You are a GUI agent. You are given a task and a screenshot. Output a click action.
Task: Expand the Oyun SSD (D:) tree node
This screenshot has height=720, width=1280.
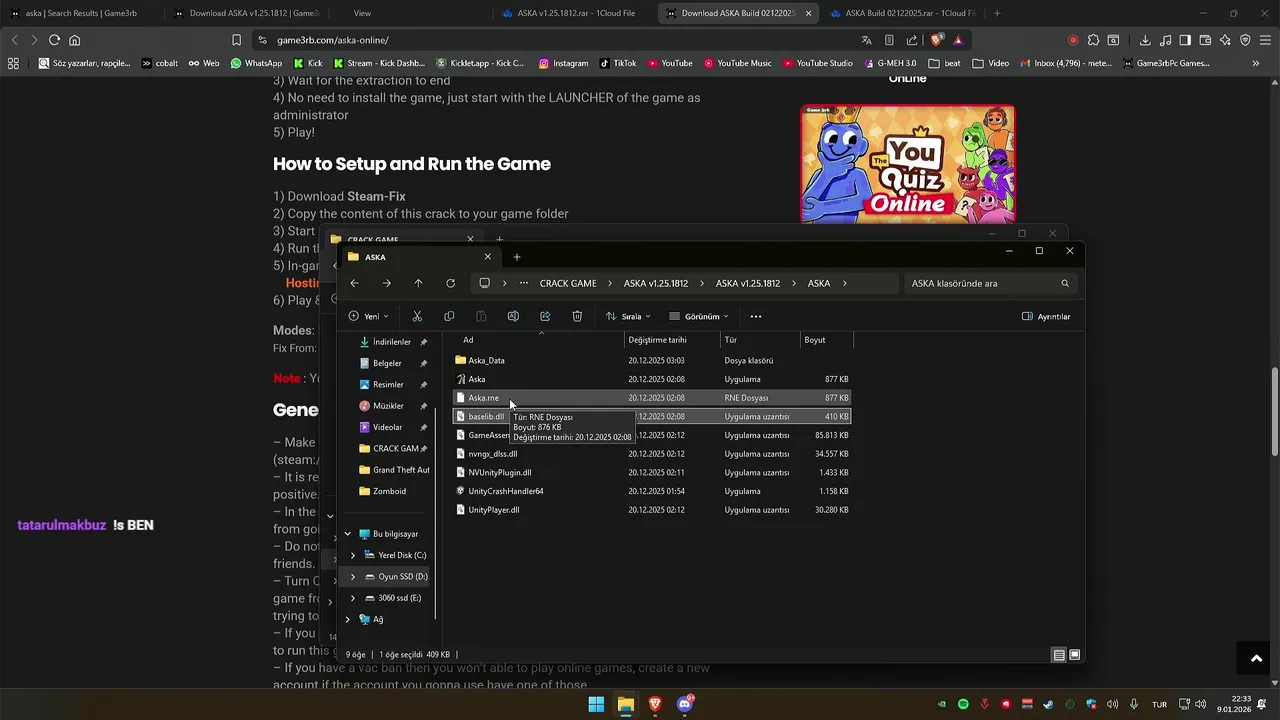tap(352, 577)
